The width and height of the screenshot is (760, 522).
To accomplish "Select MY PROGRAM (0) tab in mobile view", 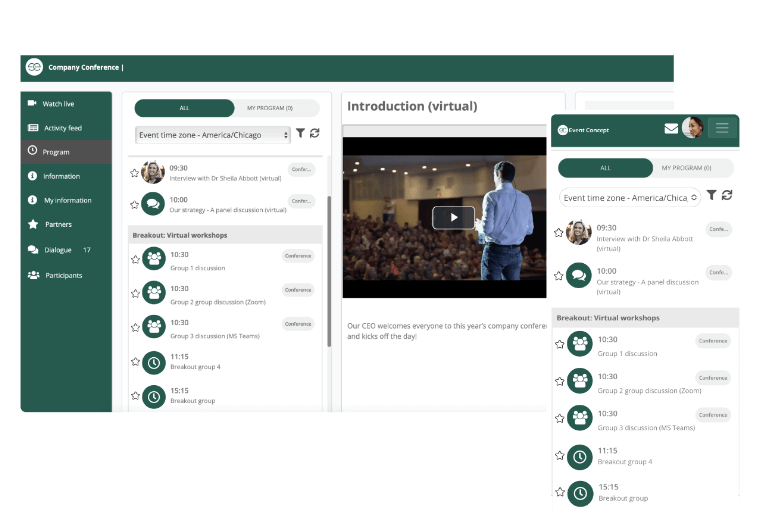I will (x=687, y=168).
